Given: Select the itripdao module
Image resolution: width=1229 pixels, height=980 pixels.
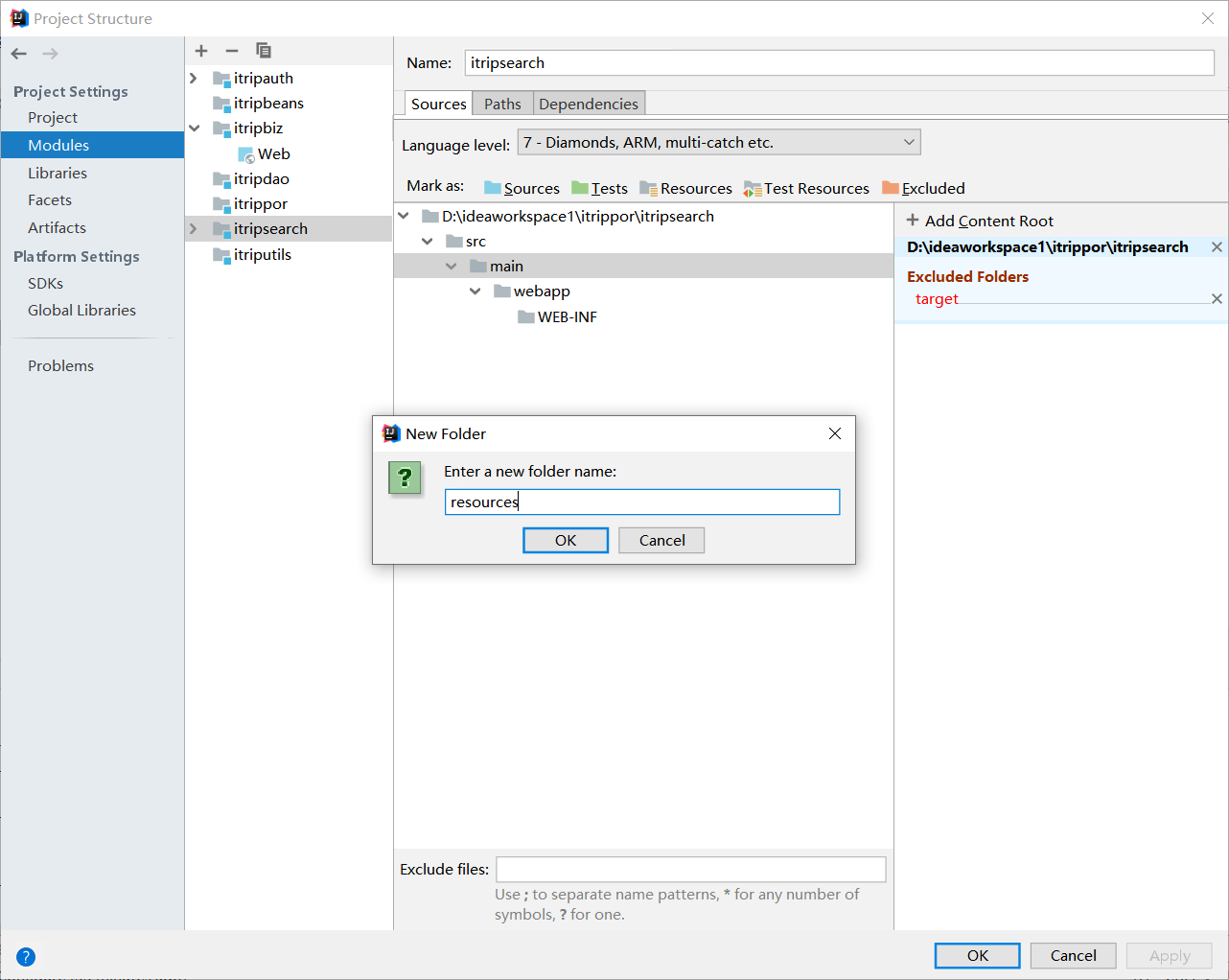Looking at the screenshot, I should 251,178.
